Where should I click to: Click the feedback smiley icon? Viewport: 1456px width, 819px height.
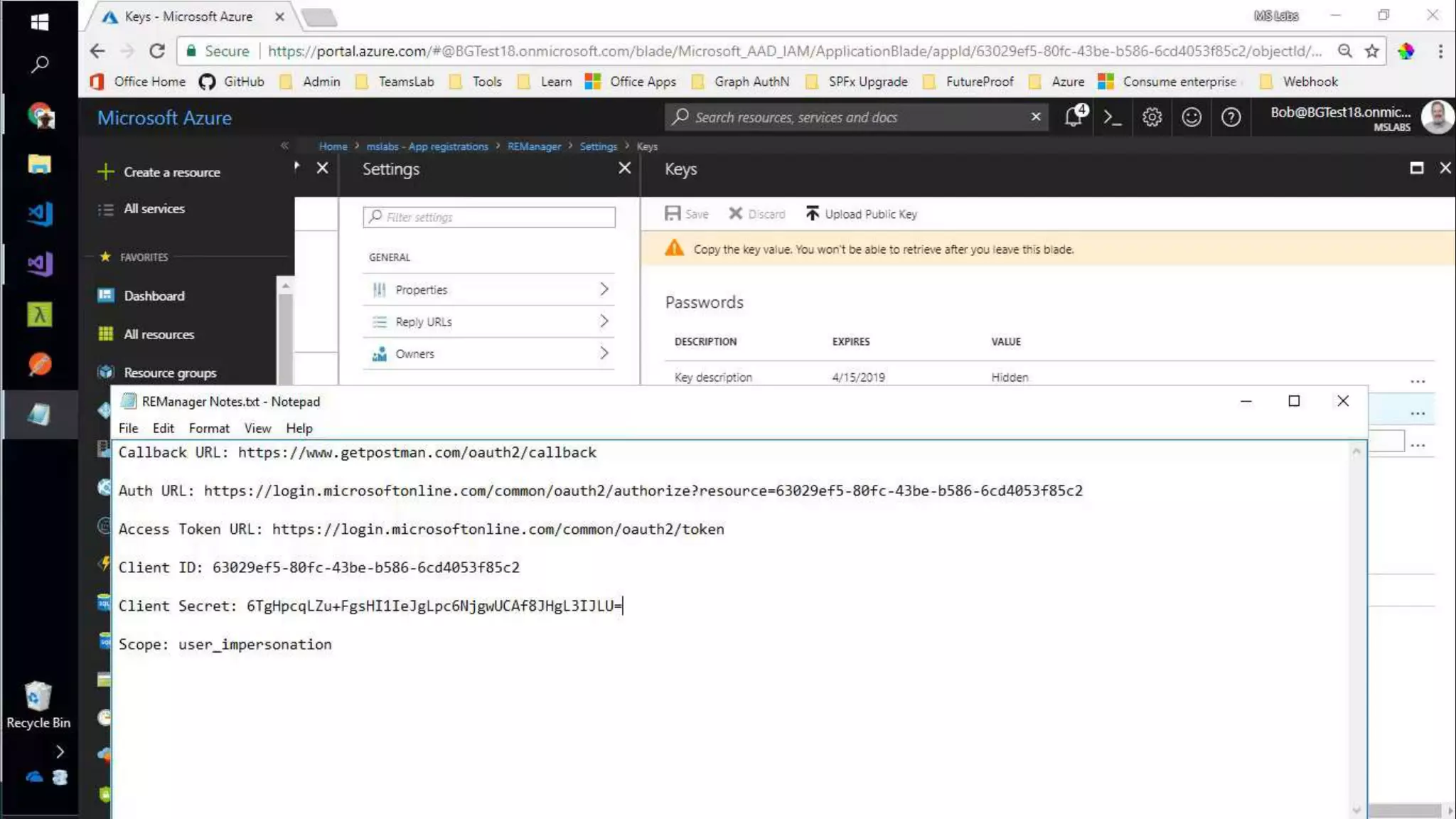pos(1192,117)
